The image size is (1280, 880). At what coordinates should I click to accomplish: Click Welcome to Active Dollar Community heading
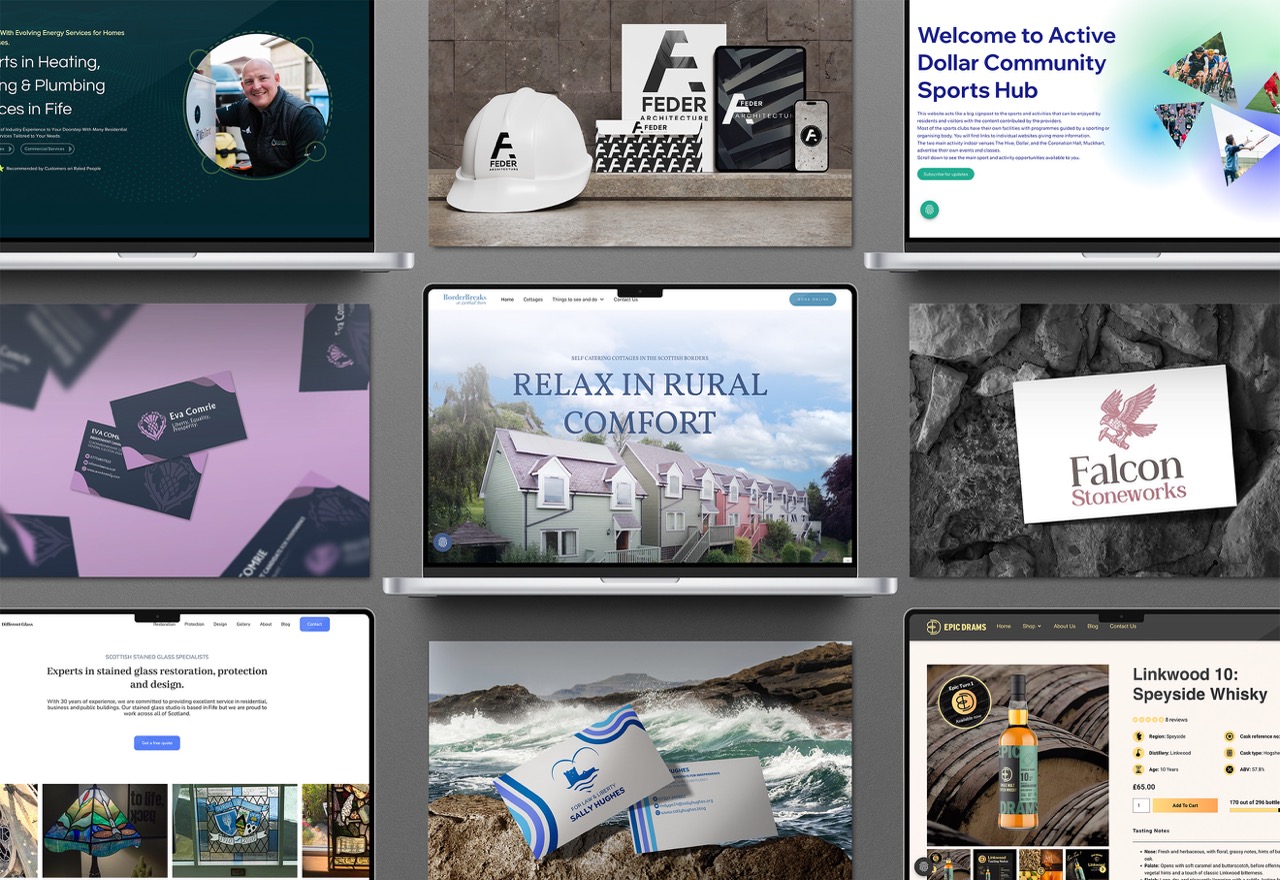click(x=1017, y=62)
